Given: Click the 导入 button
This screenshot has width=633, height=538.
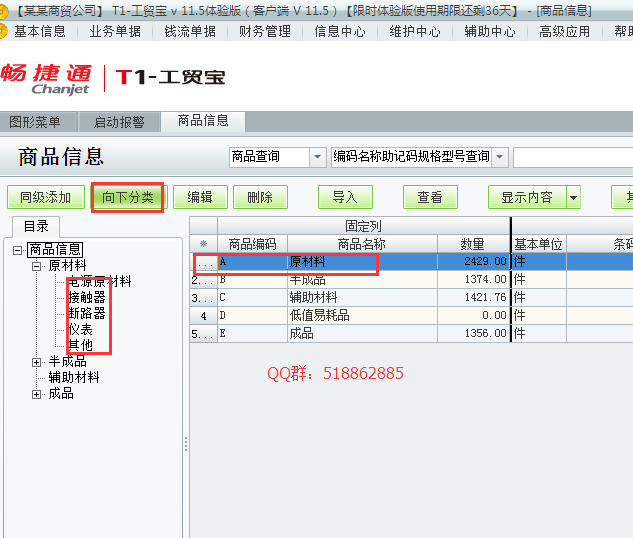Looking at the screenshot, I should point(345,197).
